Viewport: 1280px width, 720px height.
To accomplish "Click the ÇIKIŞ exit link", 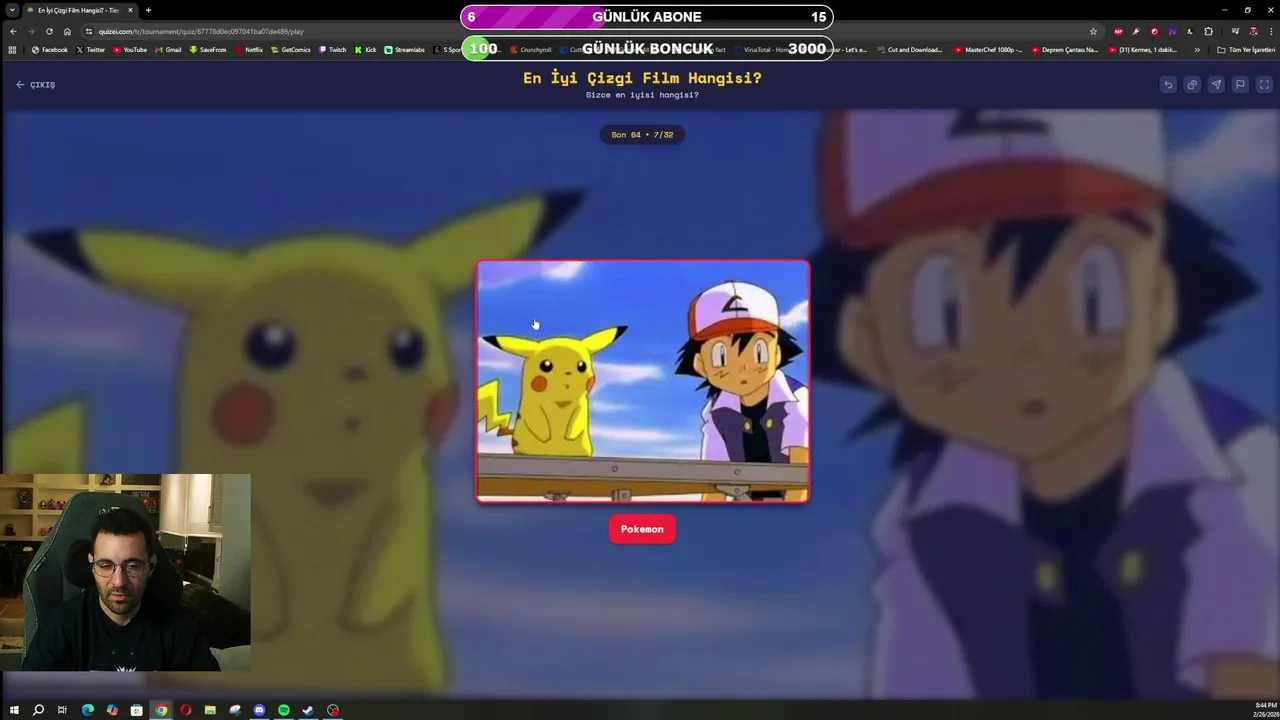I will 35,85.
